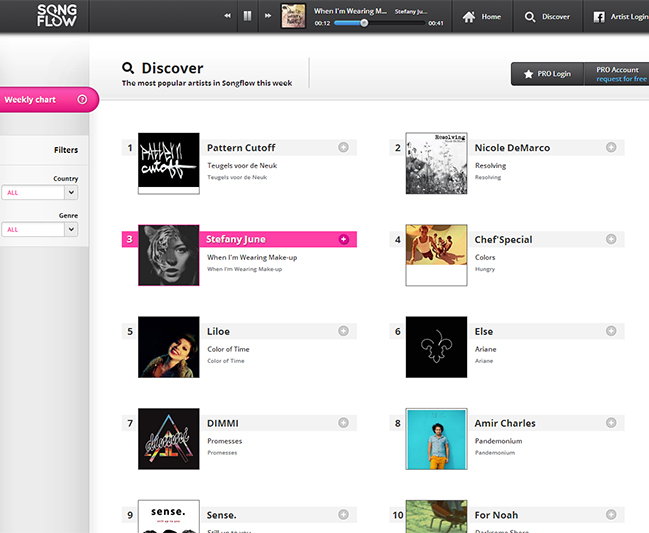Click artist name Pattern Cutoff
Image resolution: width=649 pixels, height=533 pixels.
[x=241, y=148]
